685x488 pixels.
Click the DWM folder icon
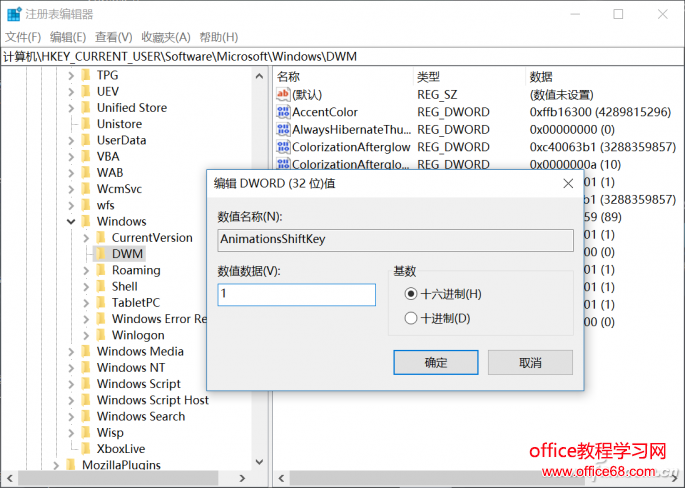101,253
